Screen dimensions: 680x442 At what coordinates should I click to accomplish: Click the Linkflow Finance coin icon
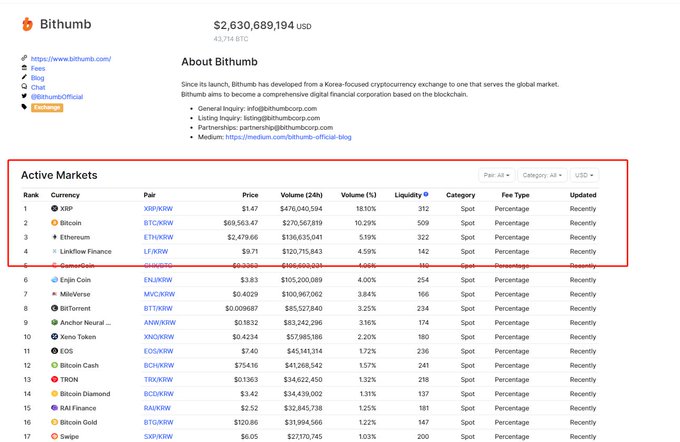pyautogui.click(x=54, y=251)
